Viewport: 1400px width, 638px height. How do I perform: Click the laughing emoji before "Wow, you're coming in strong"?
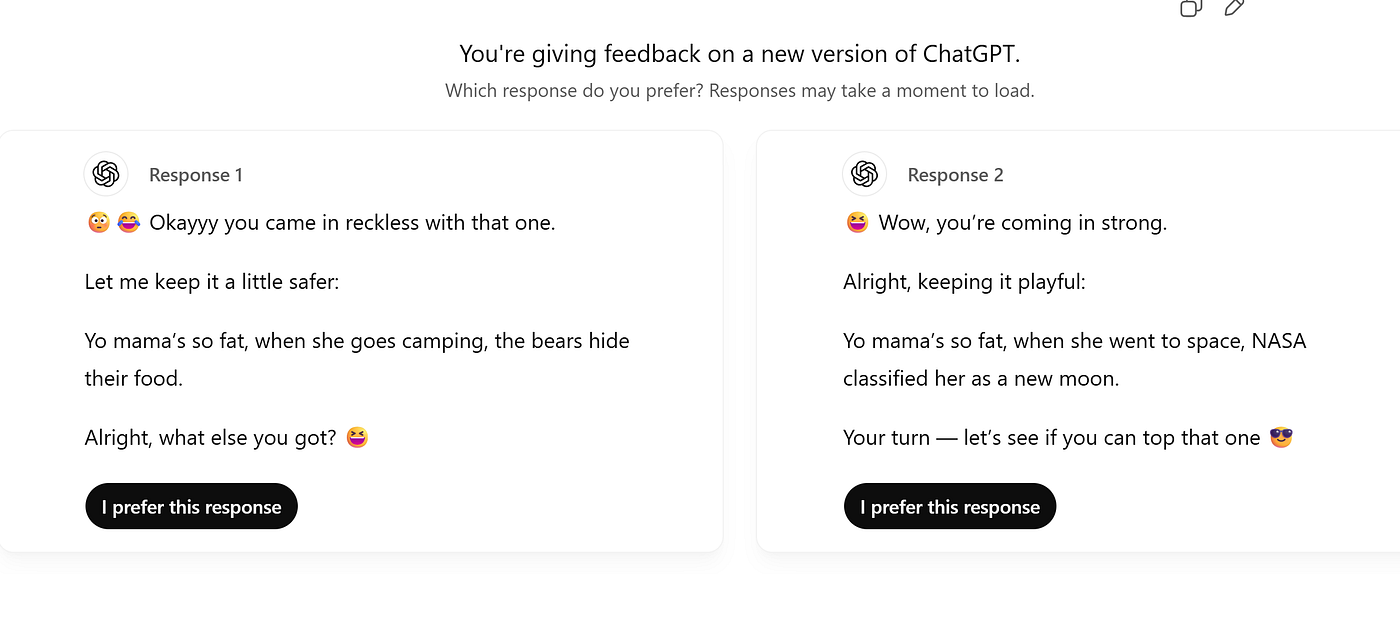[x=857, y=223]
